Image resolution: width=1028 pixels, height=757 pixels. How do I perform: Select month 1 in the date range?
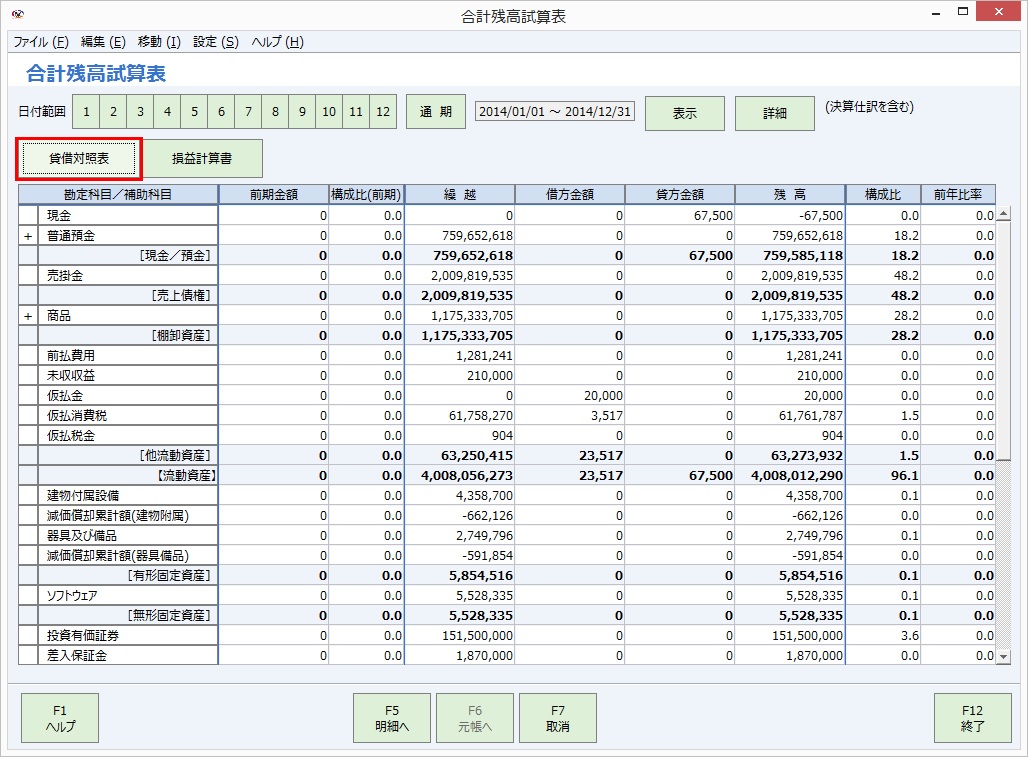pyautogui.click(x=86, y=111)
